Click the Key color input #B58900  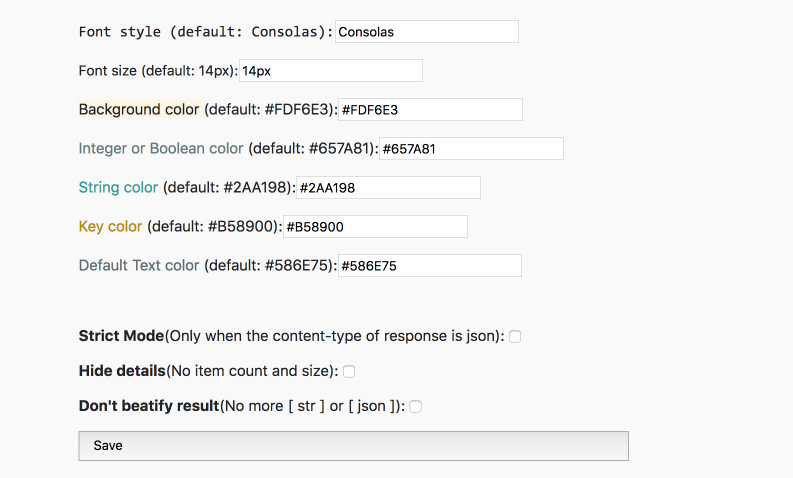(375, 227)
